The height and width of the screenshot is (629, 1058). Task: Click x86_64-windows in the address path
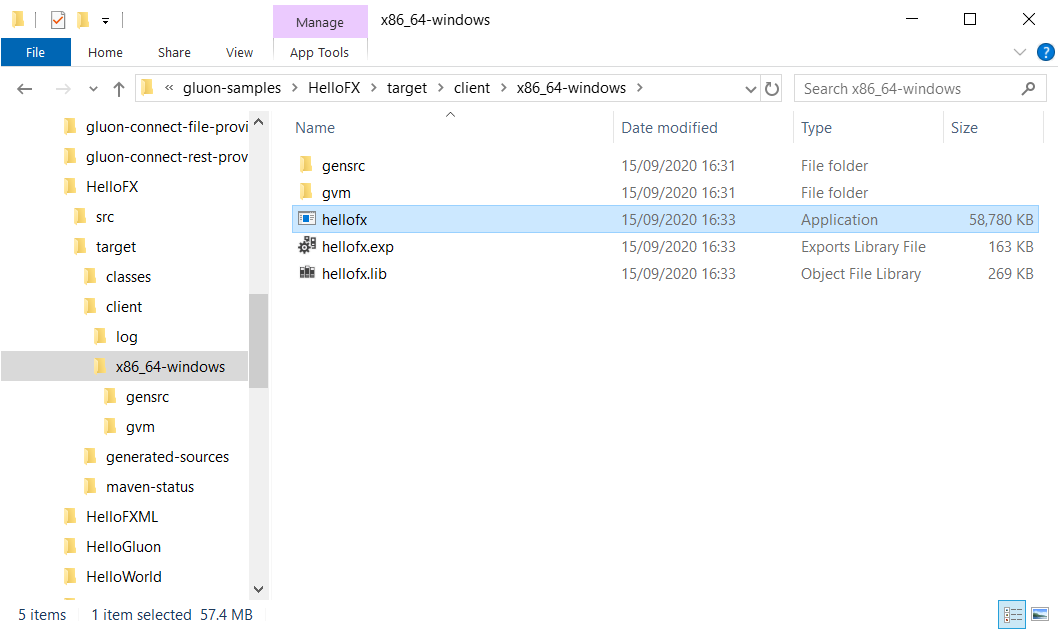point(572,88)
